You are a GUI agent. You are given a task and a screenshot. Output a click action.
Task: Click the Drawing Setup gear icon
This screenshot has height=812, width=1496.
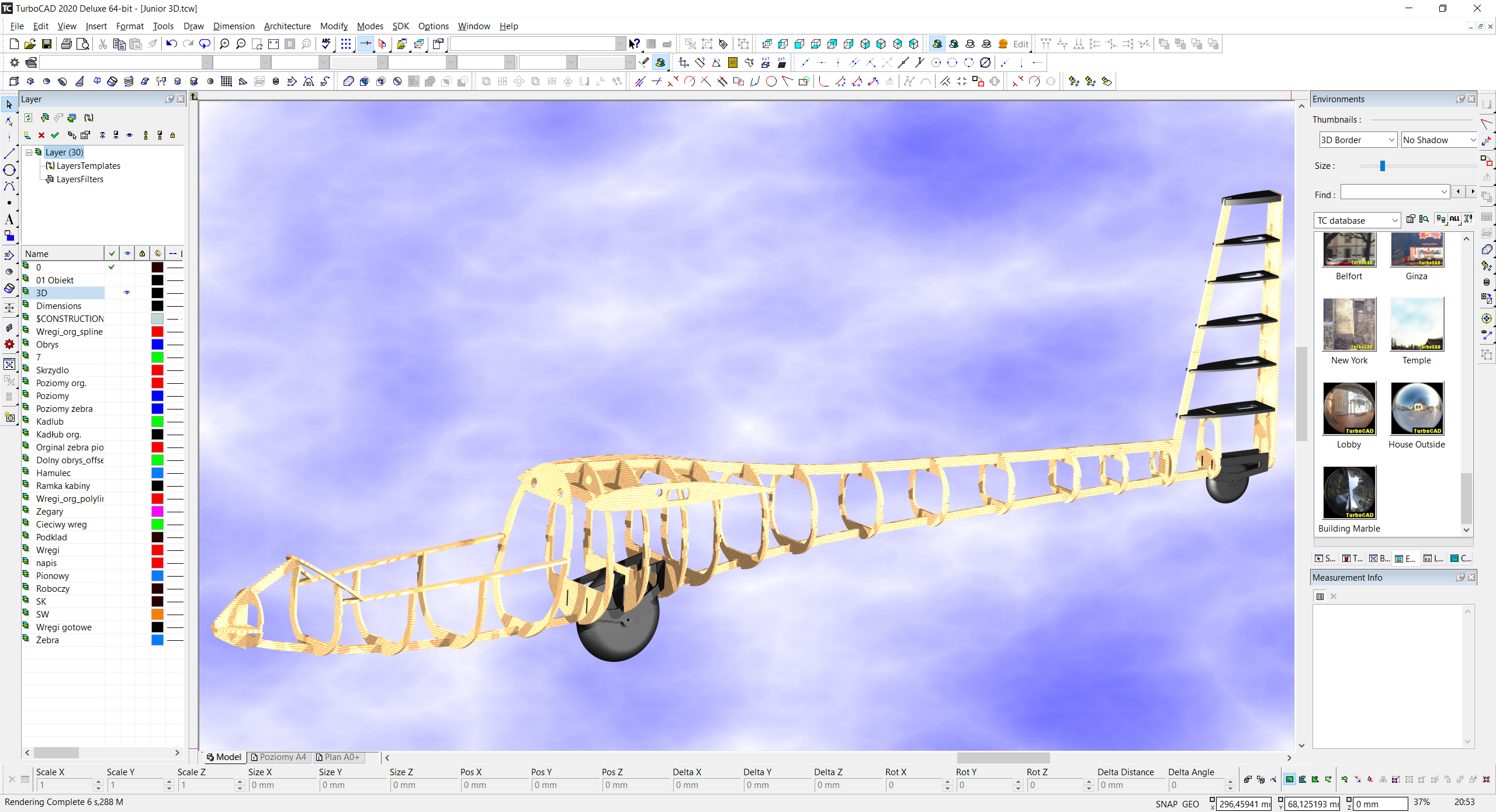[x=15, y=63]
